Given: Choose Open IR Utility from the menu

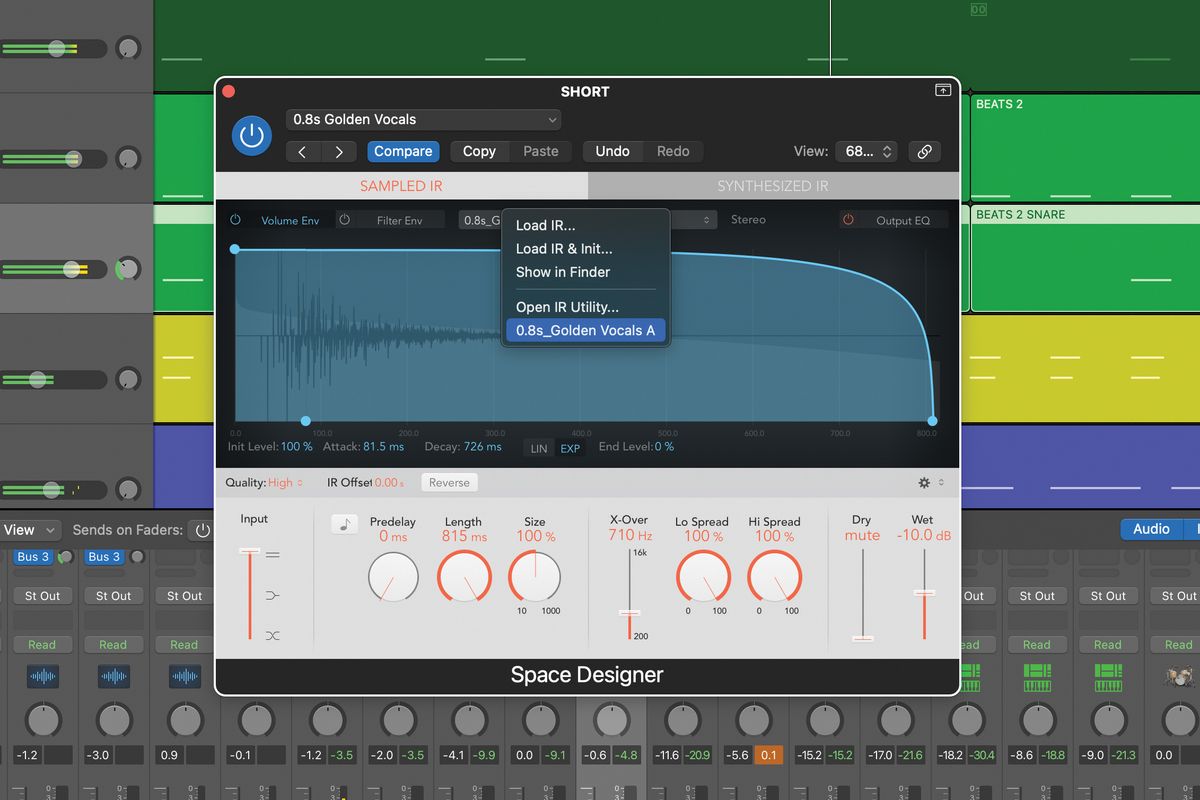Looking at the screenshot, I should pyautogui.click(x=567, y=306).
